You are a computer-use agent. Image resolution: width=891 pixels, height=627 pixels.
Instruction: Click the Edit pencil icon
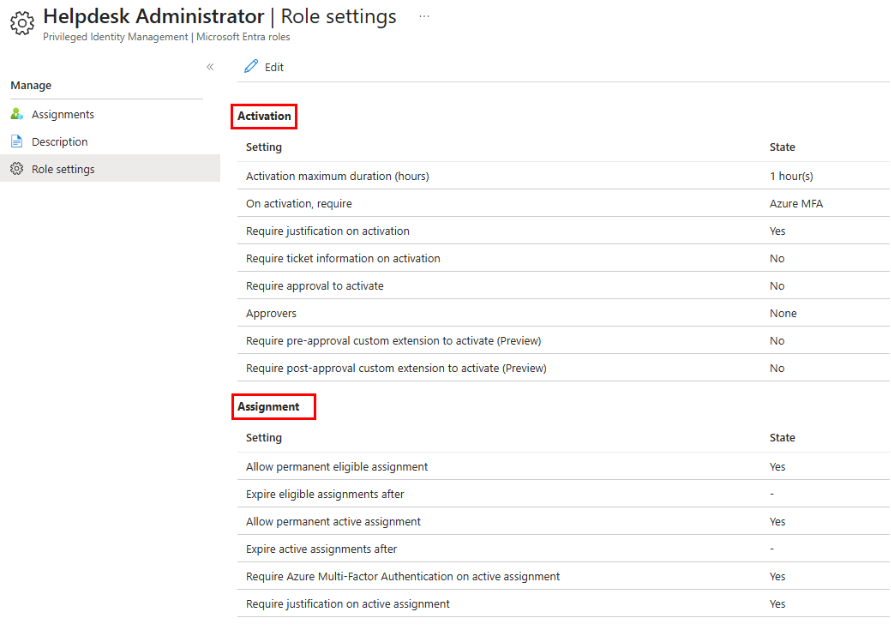point(251,67)
